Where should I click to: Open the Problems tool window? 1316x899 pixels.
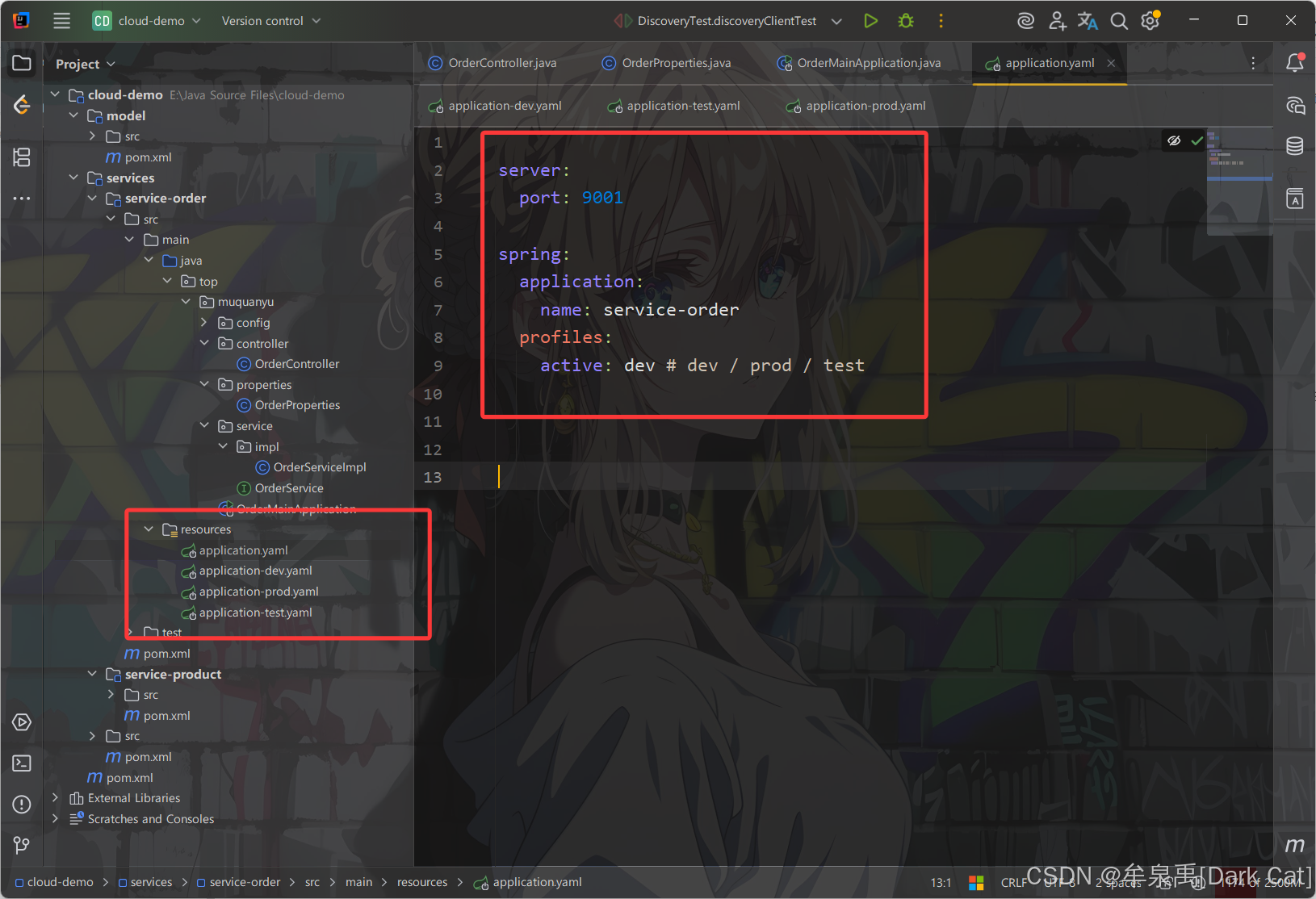[22, 805]
